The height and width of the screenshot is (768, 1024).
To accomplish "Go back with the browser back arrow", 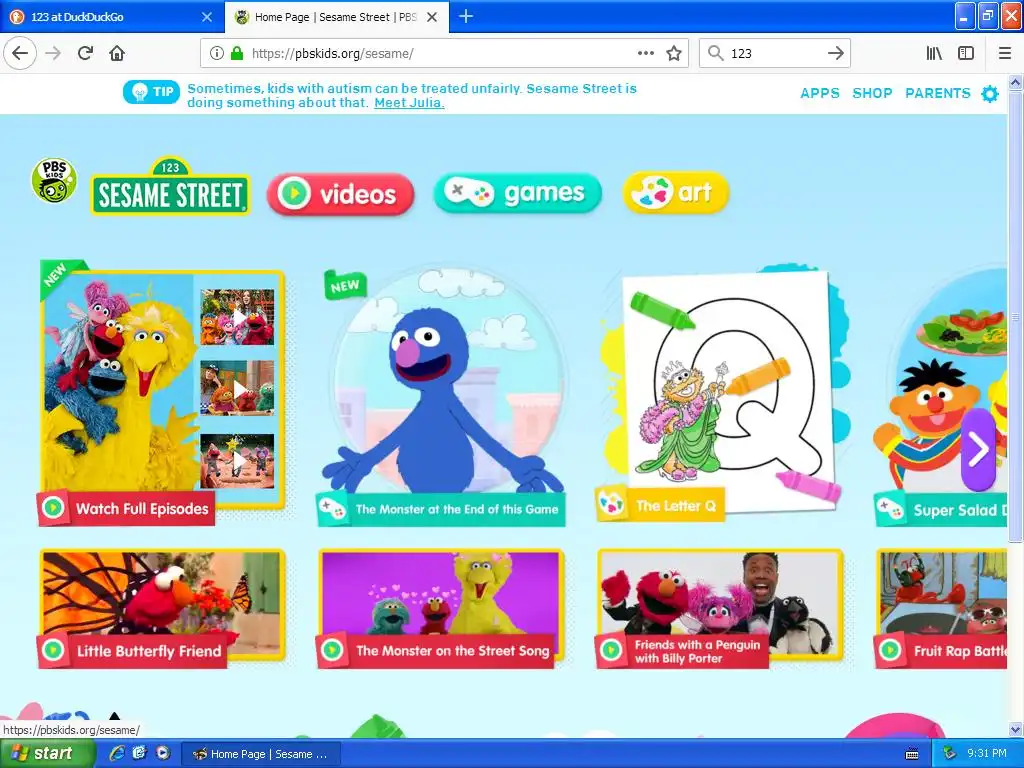I will point(20,54).
